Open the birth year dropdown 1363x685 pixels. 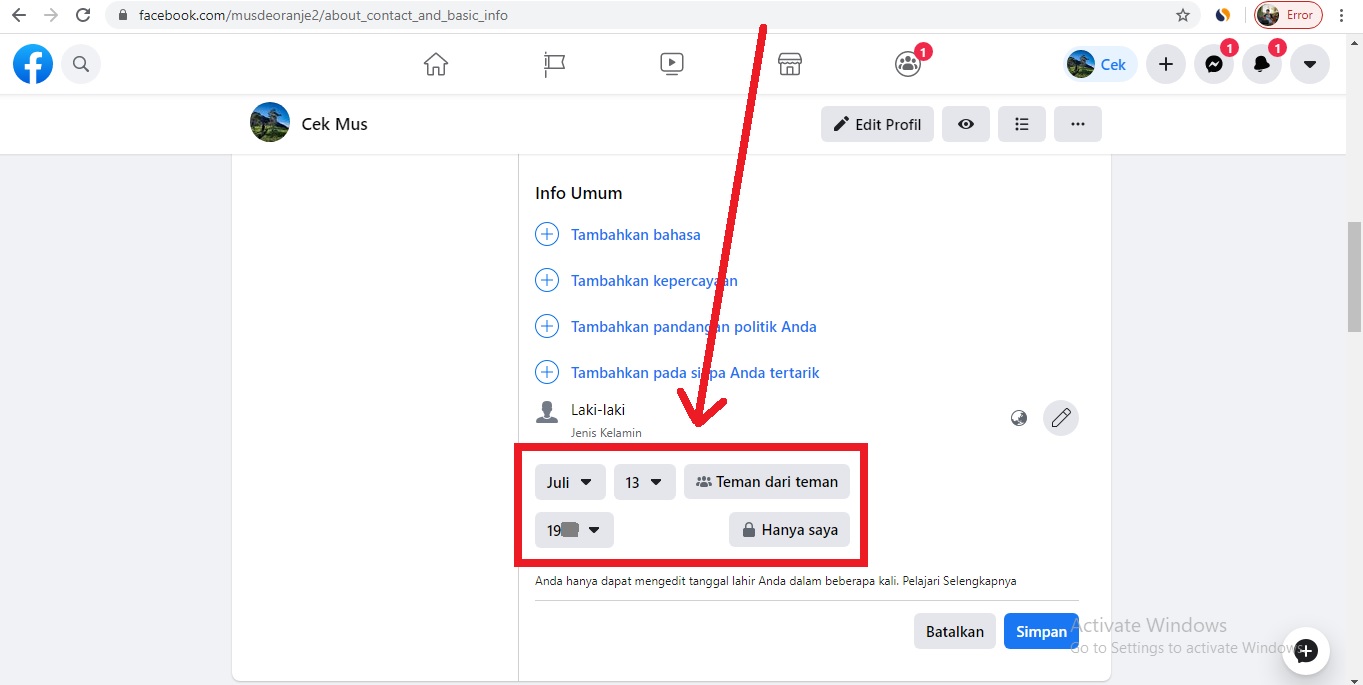point(573,530)
